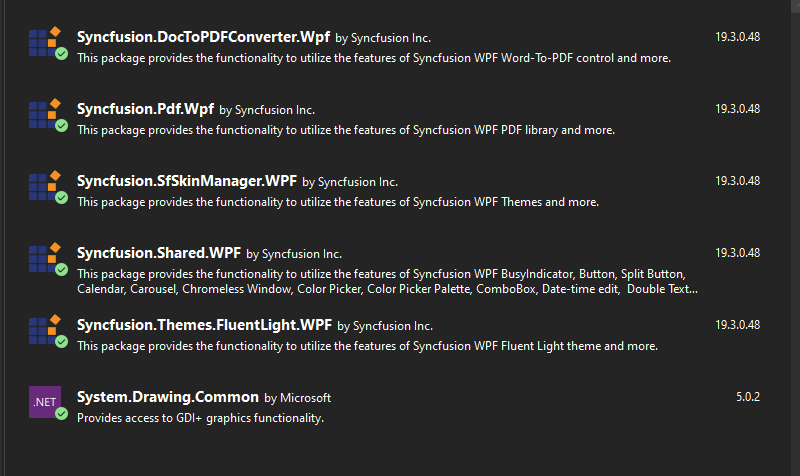Click the Syncfusion.Shared.WPF description text
The width and height of the screenshot is (800, 476).
[387, 281]
